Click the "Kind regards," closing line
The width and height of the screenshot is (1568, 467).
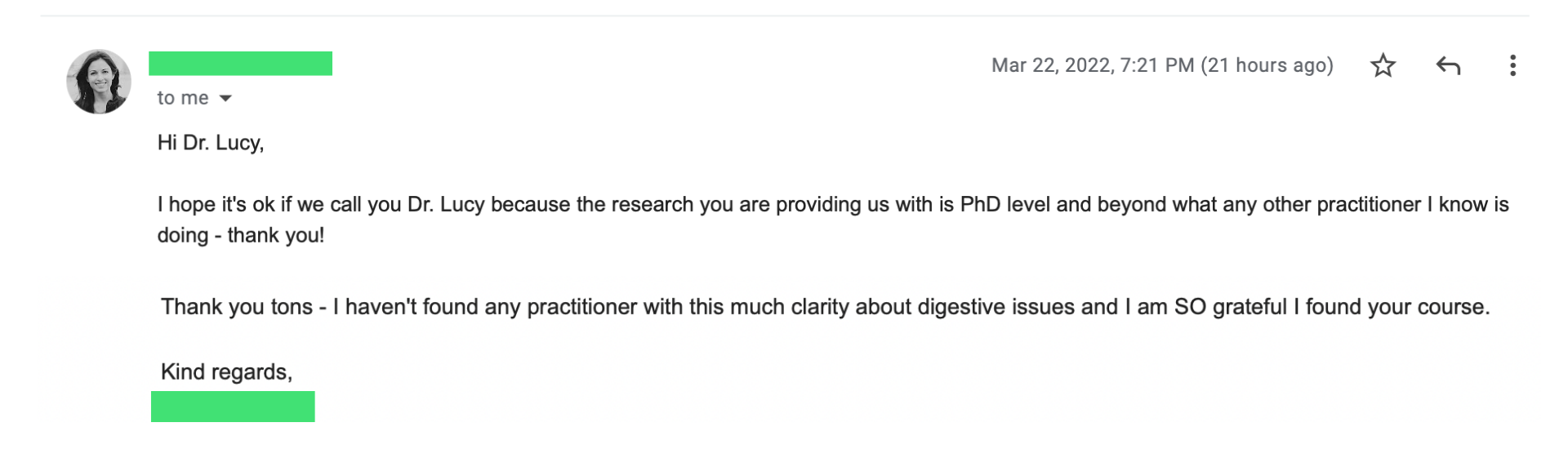tap(226, 372)
